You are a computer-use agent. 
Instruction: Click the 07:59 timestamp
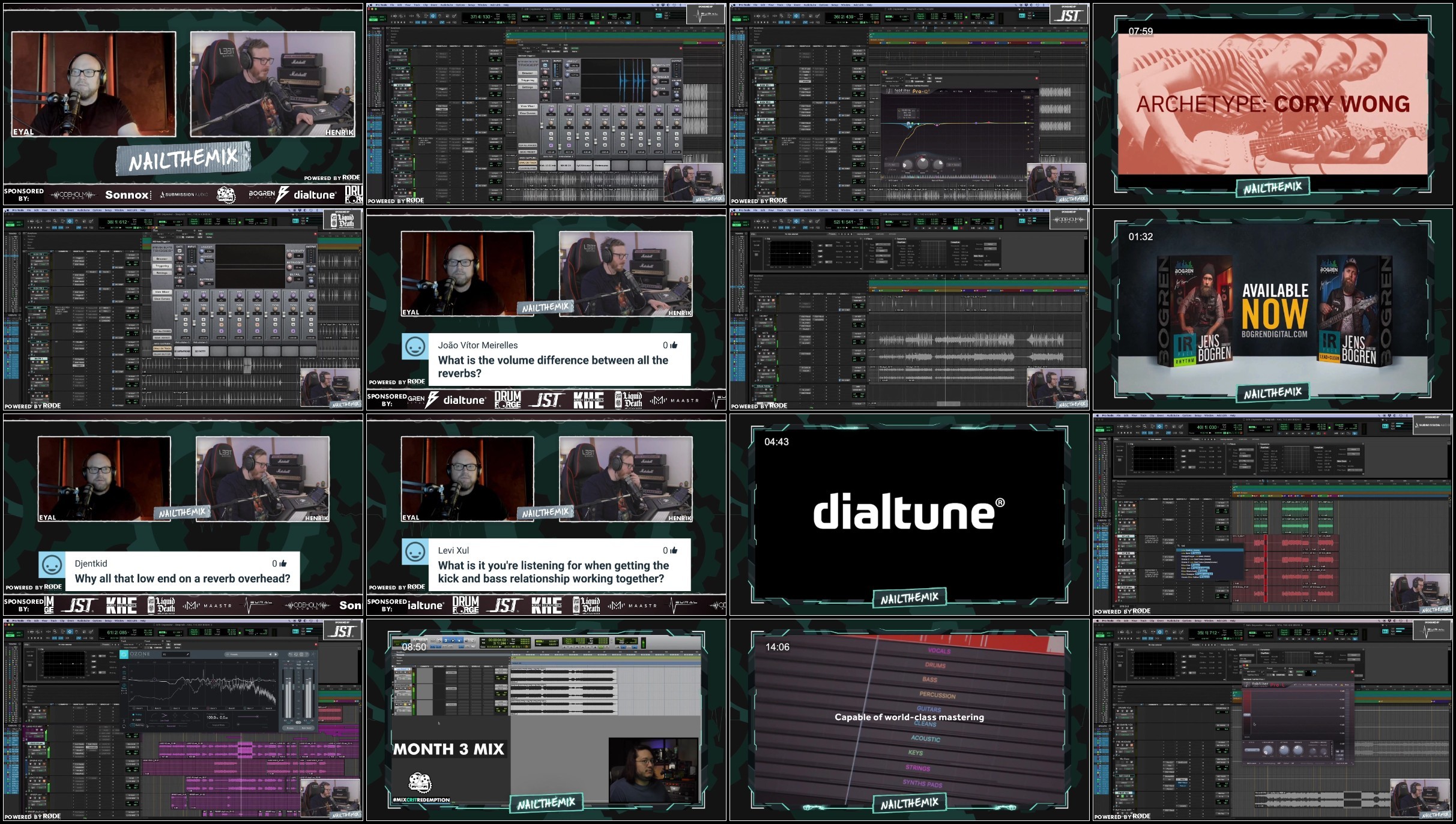(1141, 31)
